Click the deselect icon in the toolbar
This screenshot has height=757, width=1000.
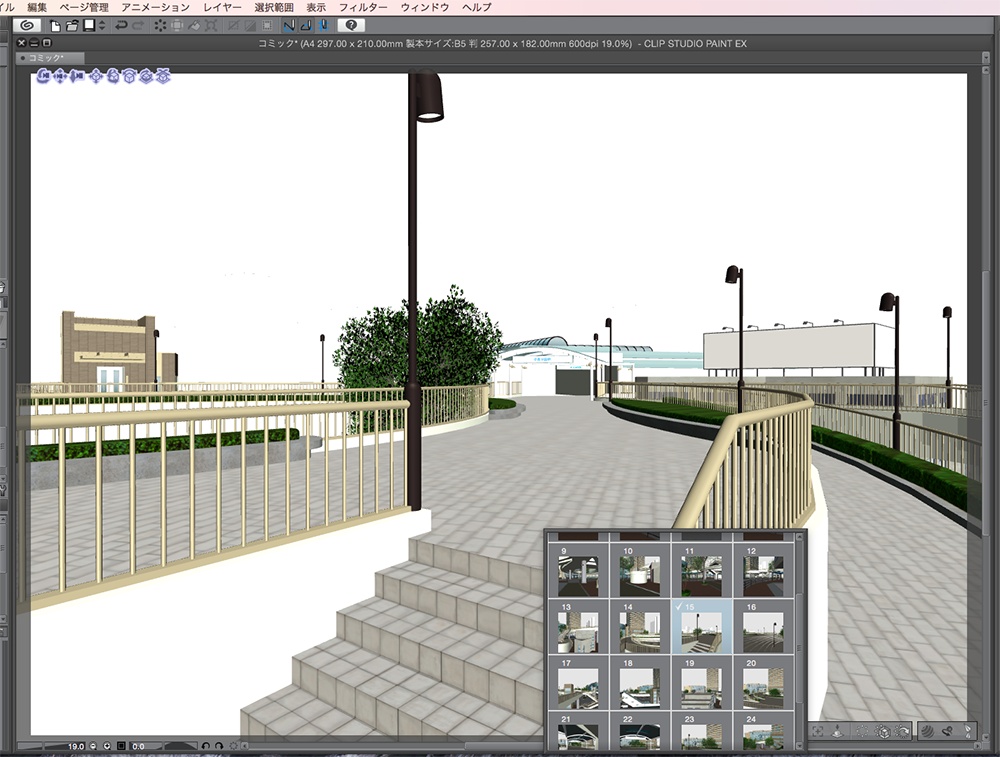pos(233,26)
